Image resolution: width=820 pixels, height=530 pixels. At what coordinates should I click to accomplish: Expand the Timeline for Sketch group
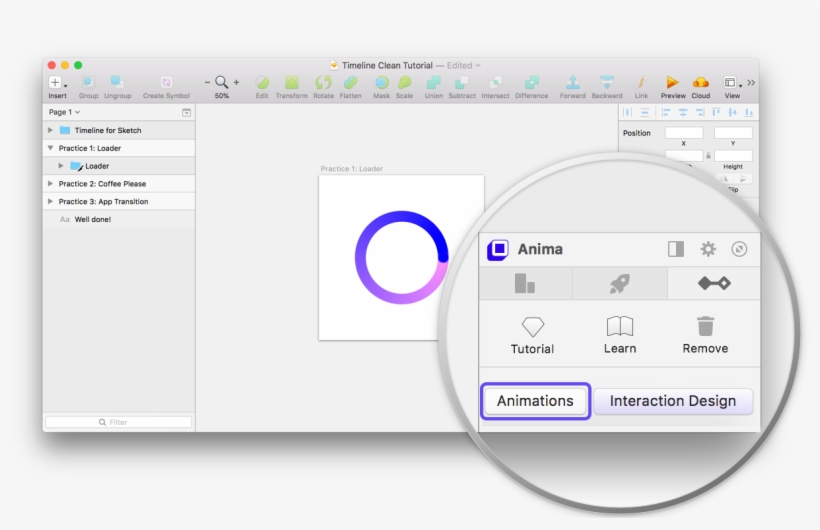(50, 130)
